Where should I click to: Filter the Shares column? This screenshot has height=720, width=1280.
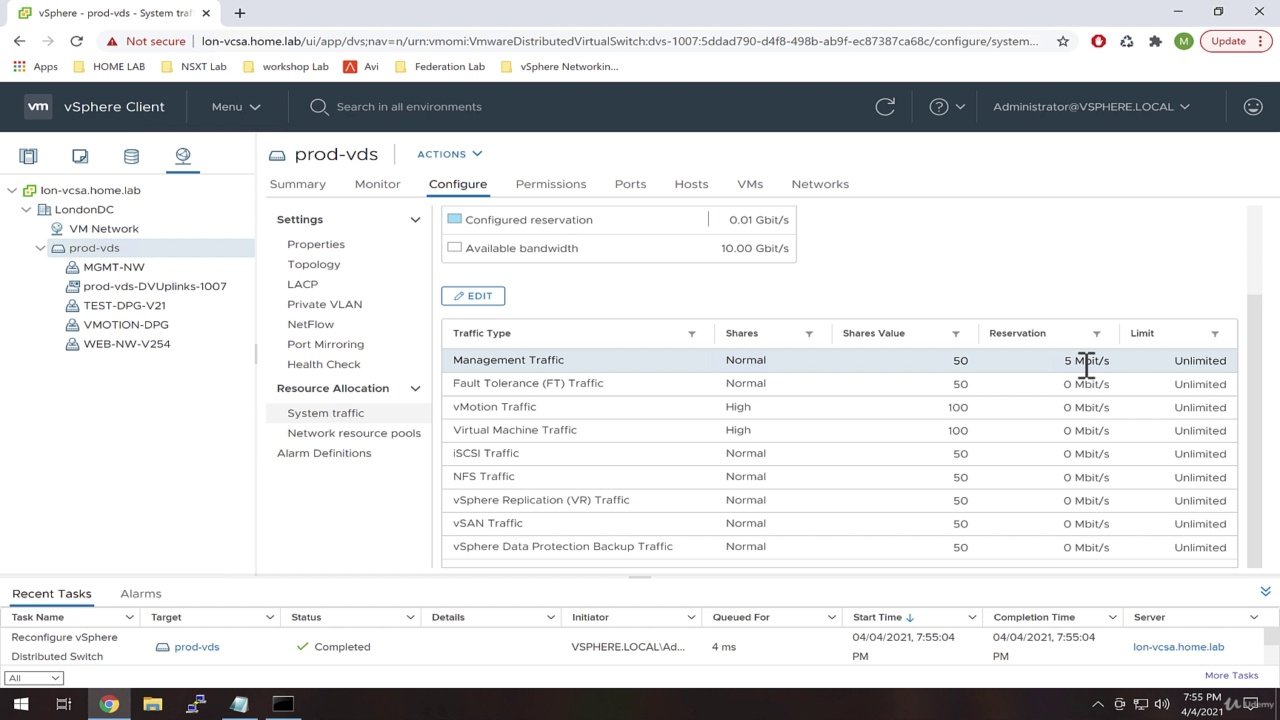click(809, 334)
